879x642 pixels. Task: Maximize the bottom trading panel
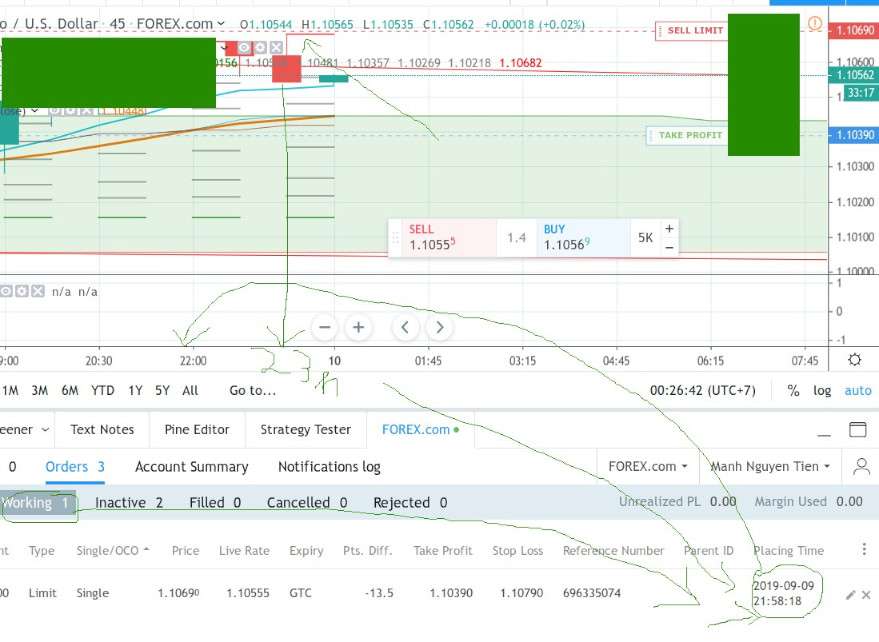[x=857, y=430]
